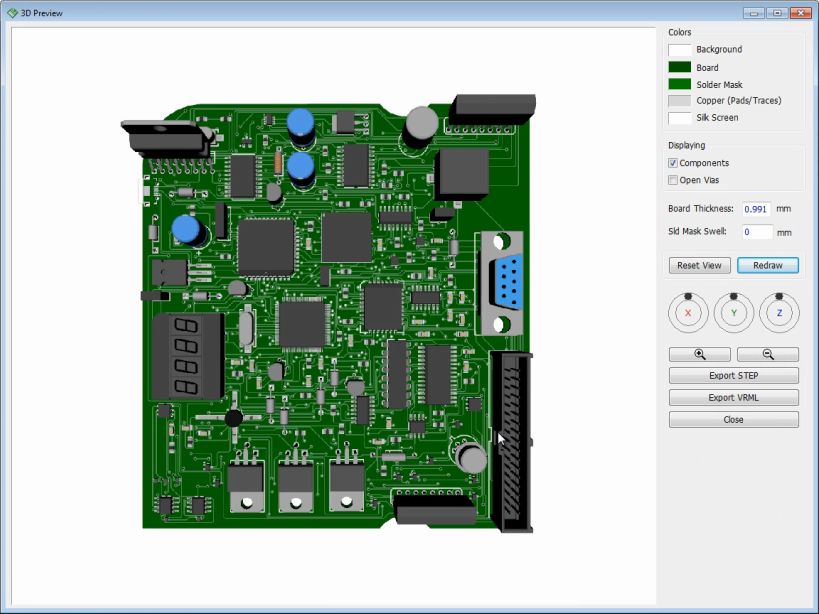
Task: Open the Solder Mask color swatch
Action: point(680,84)
